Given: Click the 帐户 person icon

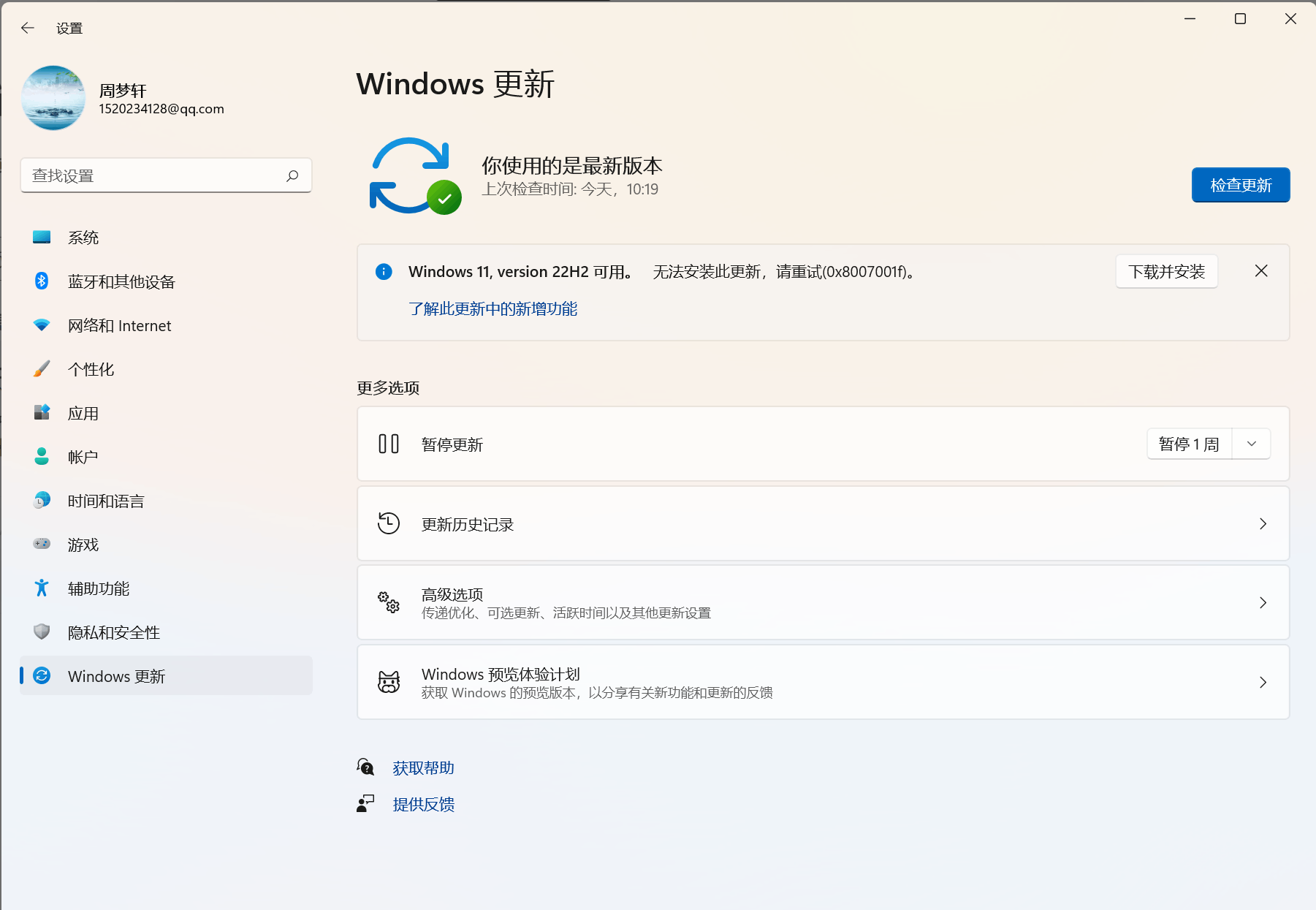Looking at the screenshot, I should click(x=42, y=456).
